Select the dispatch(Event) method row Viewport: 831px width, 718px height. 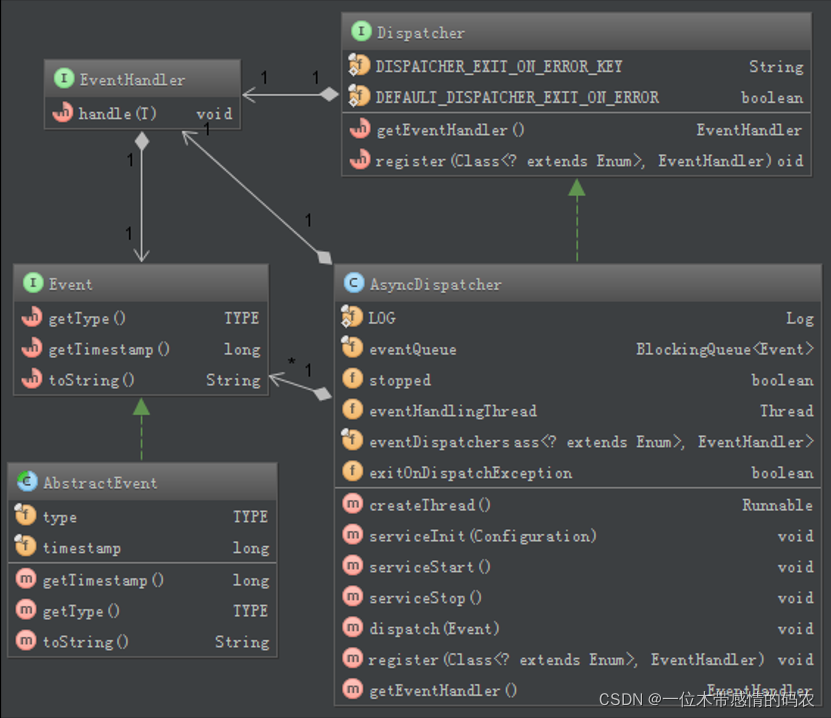[x=434, y=629]
